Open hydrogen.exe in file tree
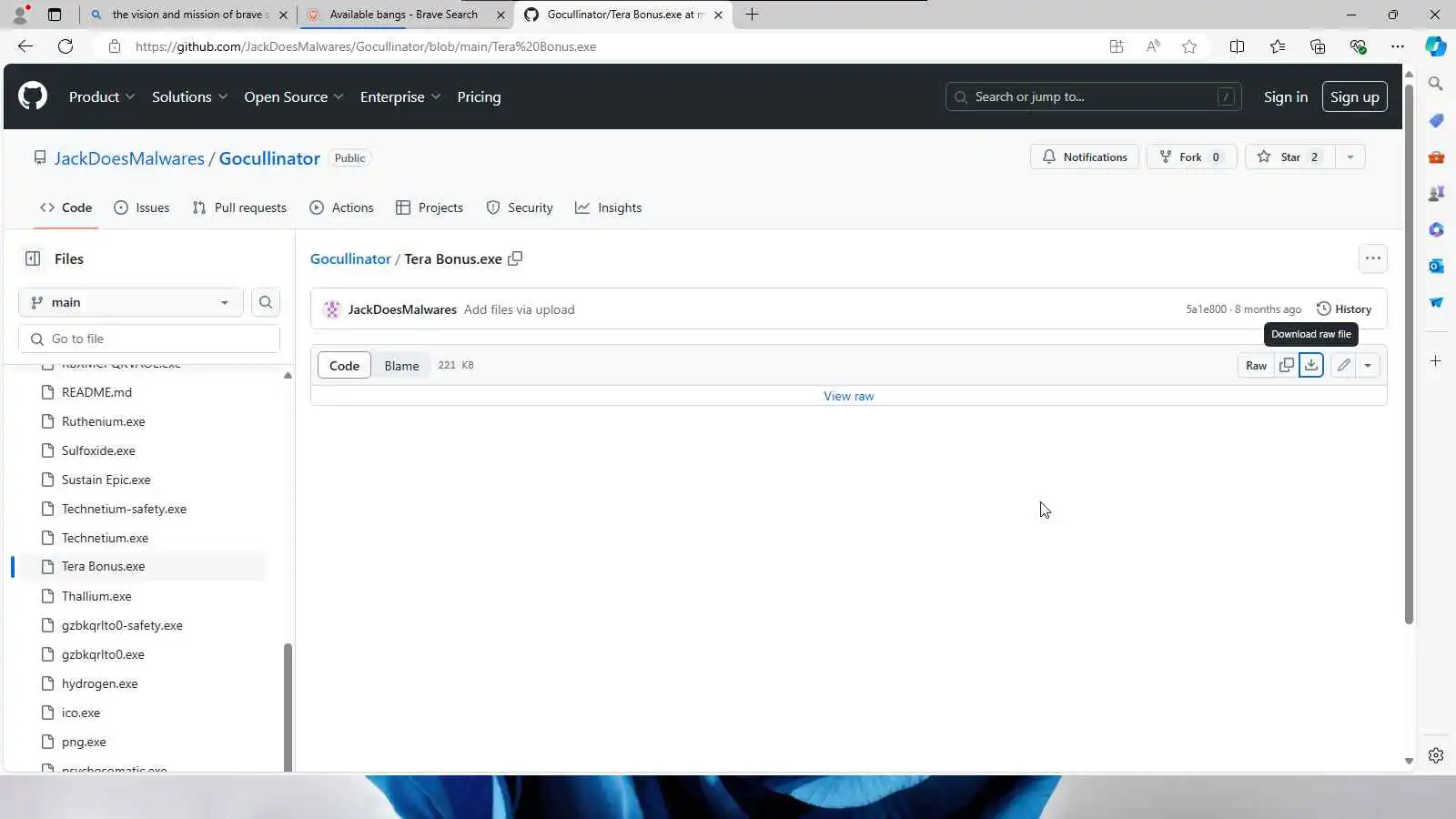 click(100, 683)
